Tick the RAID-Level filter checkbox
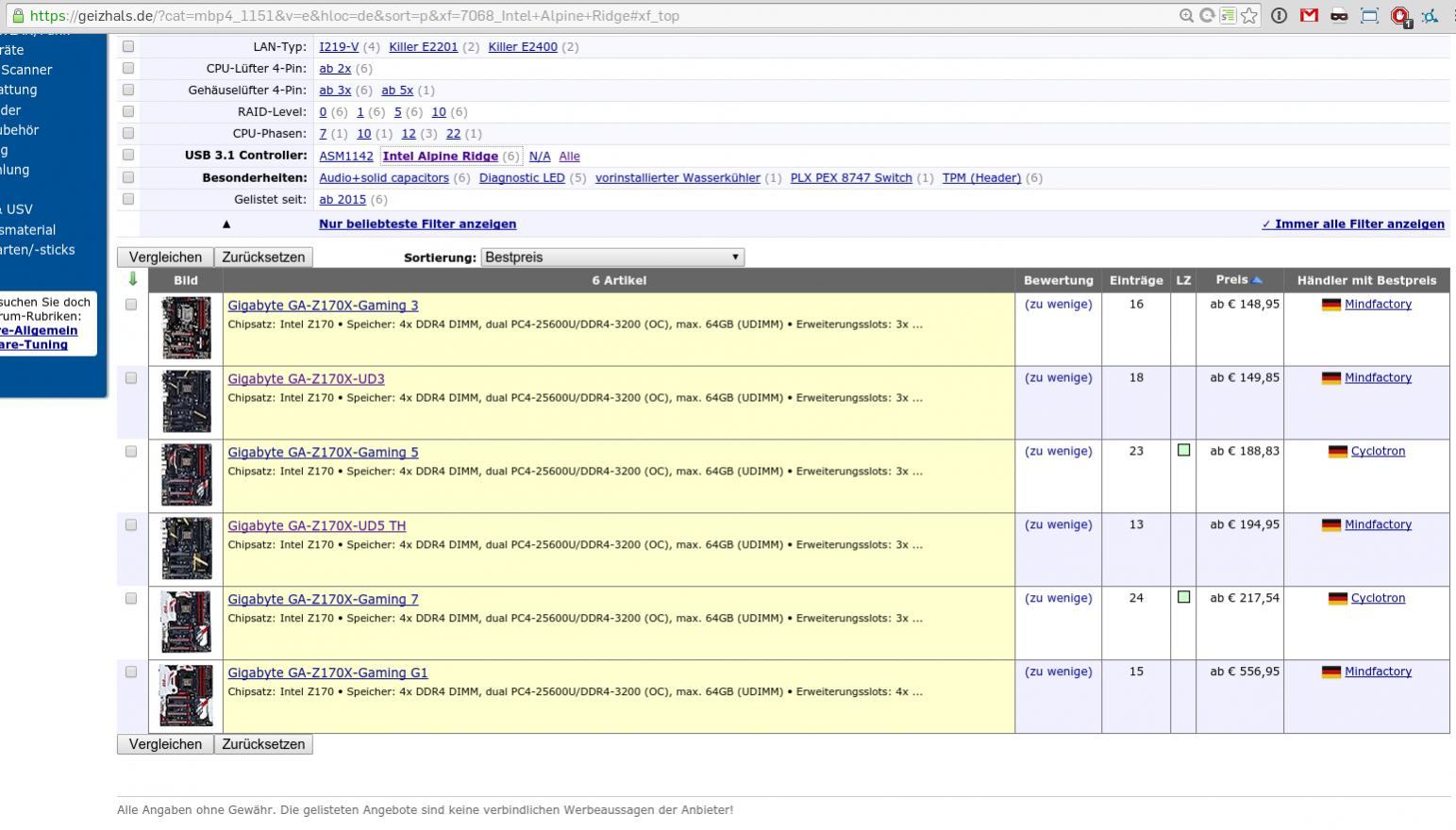 128,111
